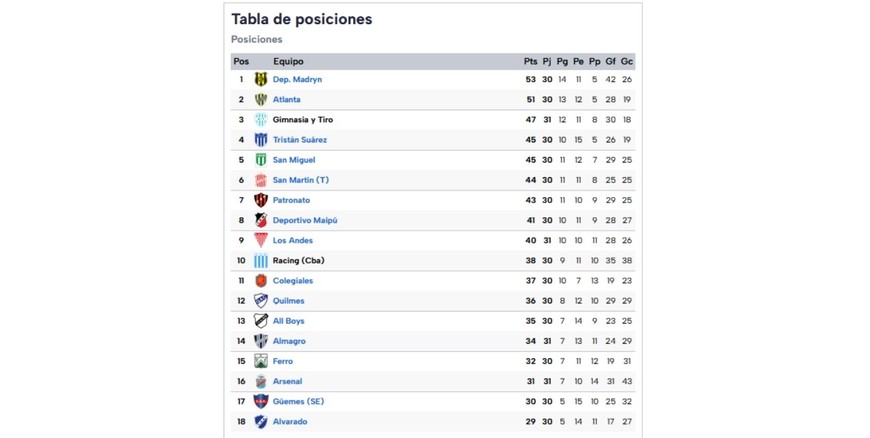
Task: Open the Almagro team link
Action: [x=288, y=341]
